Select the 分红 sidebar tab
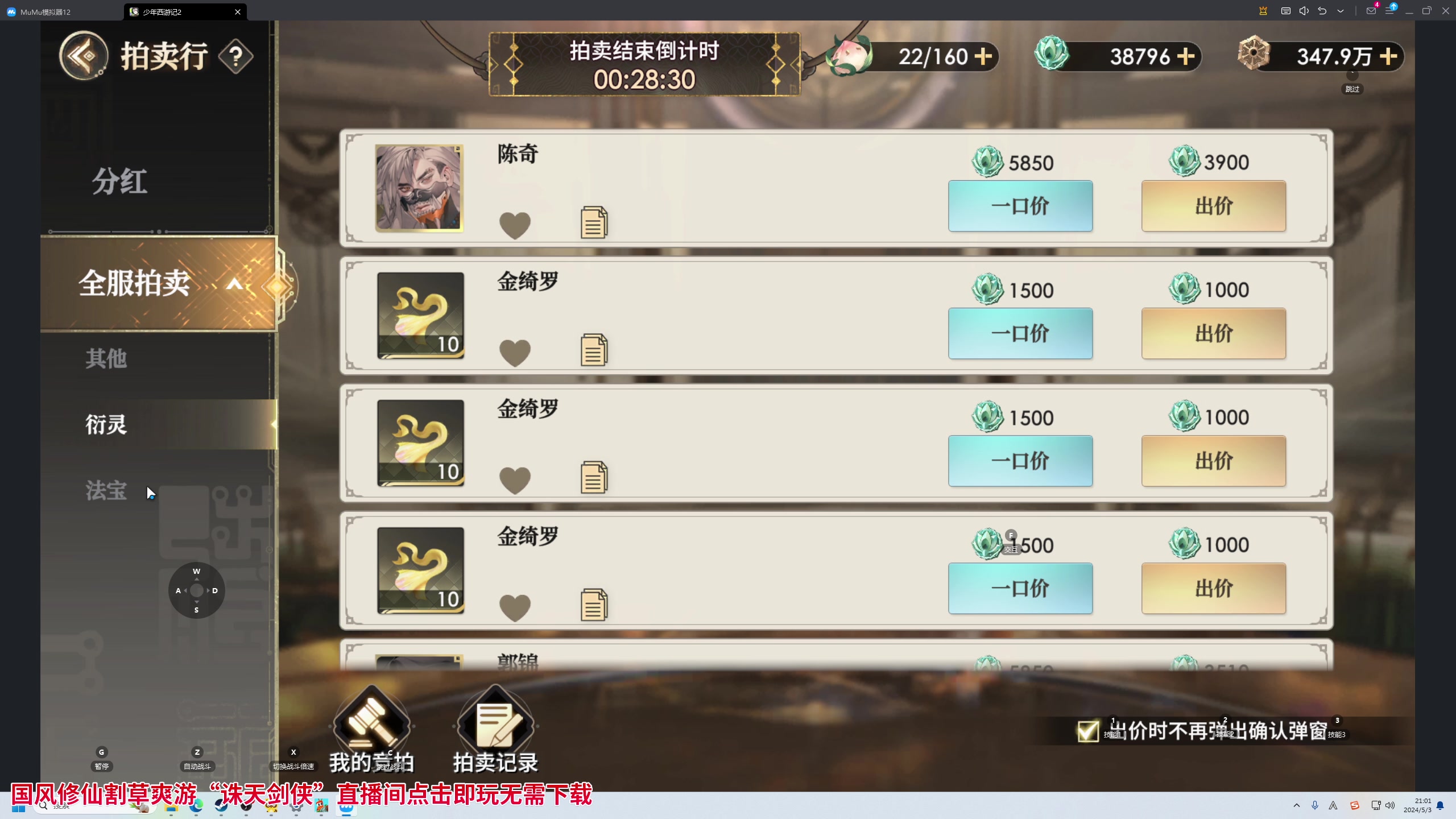Viewport: 1456px width, 819px height. click(119, 182)
